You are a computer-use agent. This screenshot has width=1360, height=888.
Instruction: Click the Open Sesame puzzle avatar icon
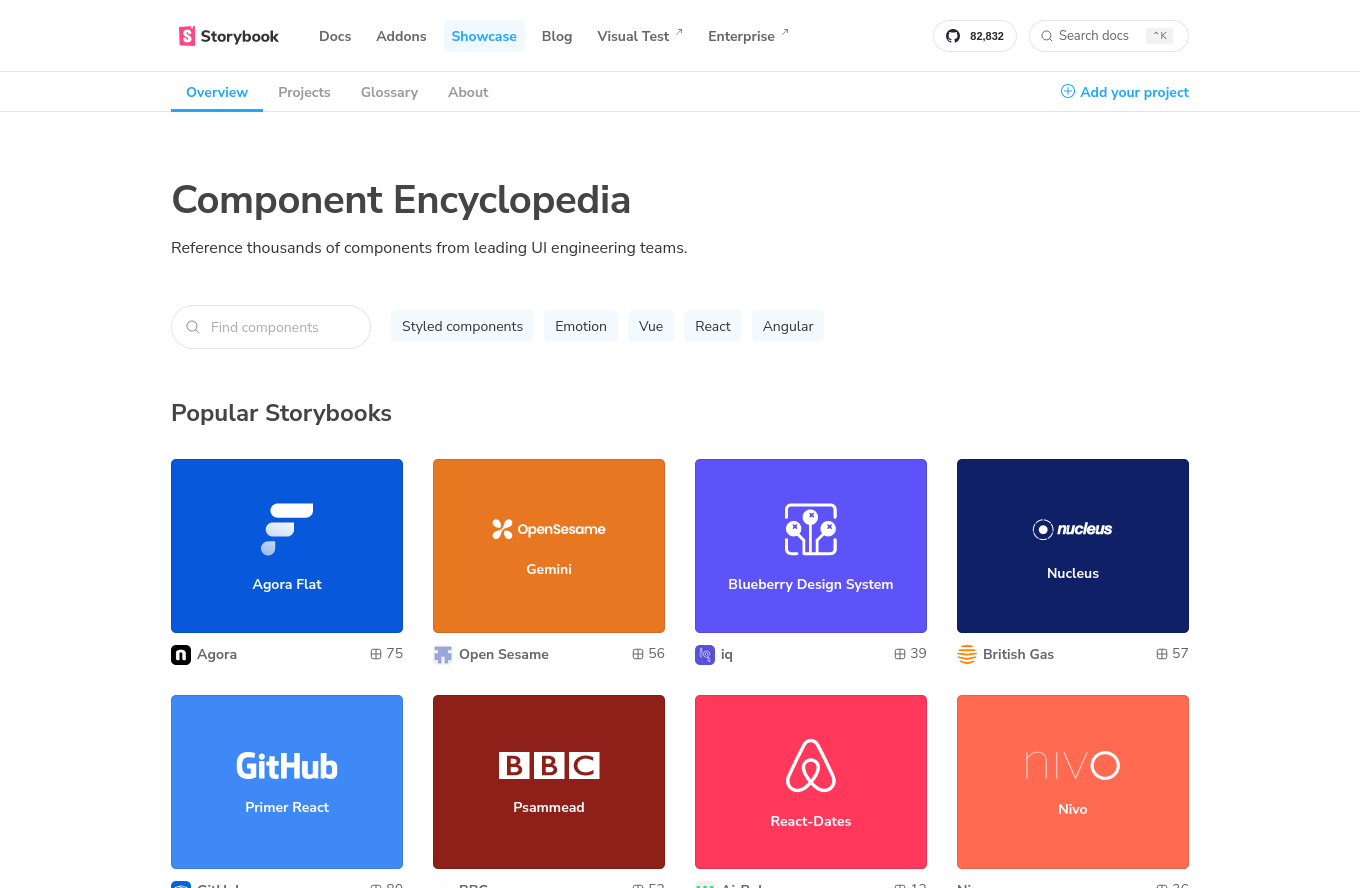[443, 655]
